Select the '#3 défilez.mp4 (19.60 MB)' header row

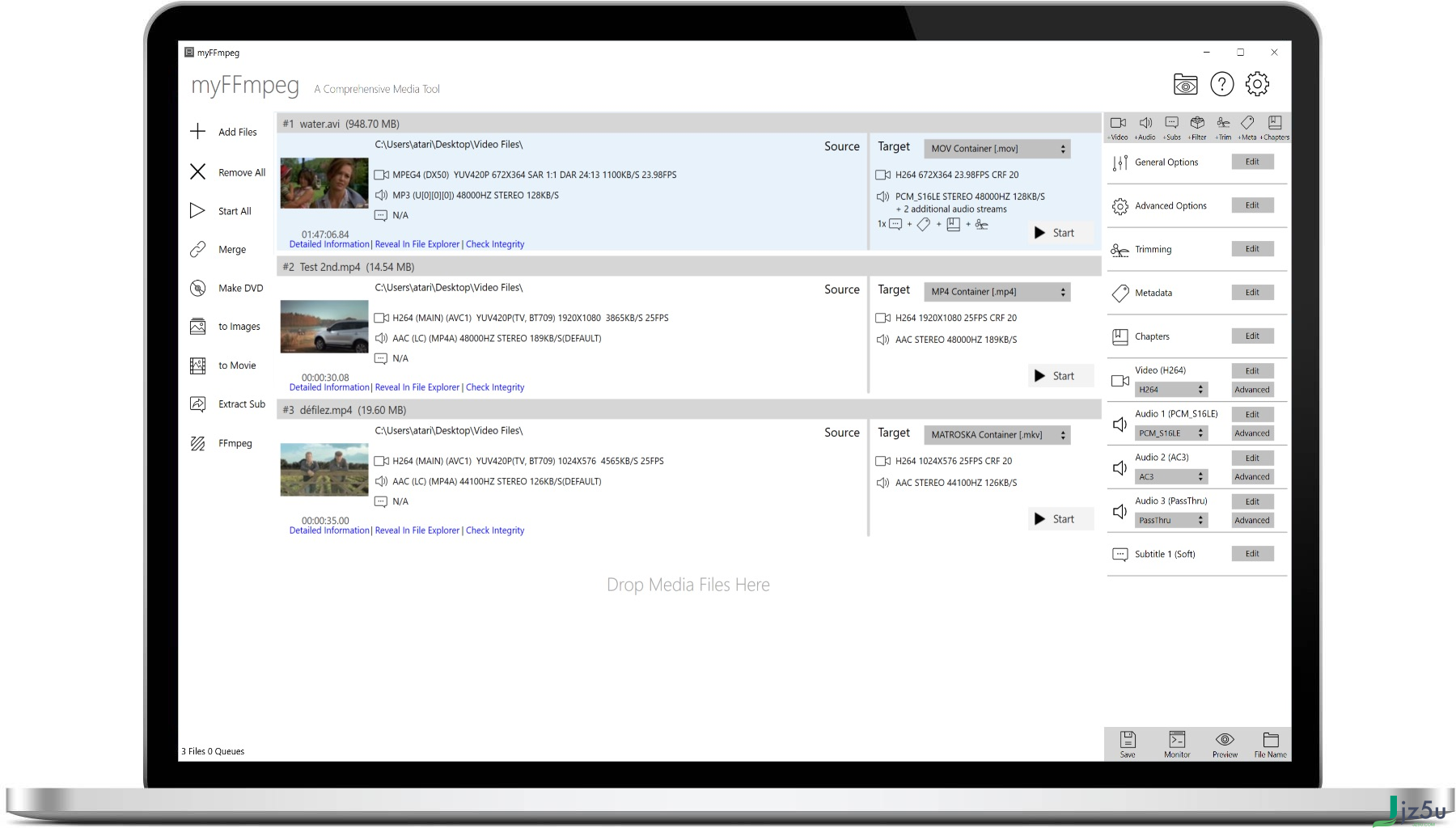pyautogui.click(x=689, y=410)
